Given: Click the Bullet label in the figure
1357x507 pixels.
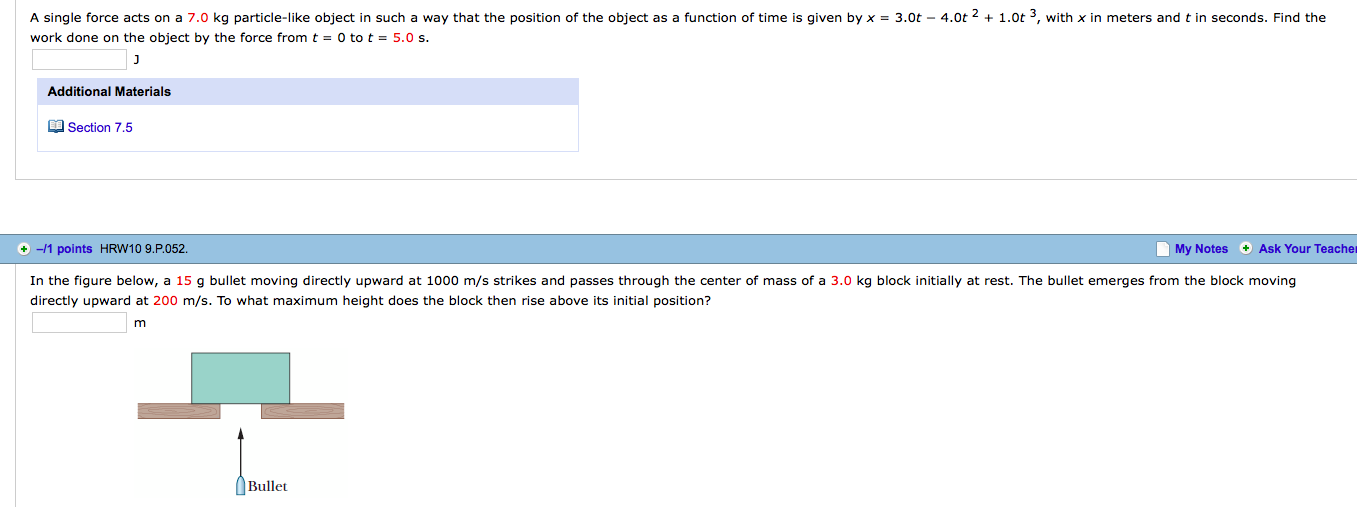Looking at the screenshot, I should 267,486.
